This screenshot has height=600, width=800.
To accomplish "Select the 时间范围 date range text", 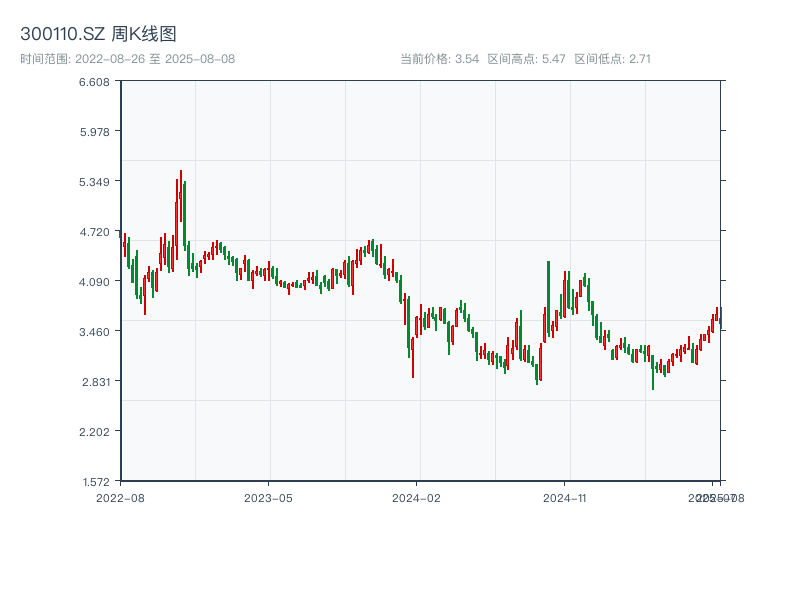I will [127, 59].
